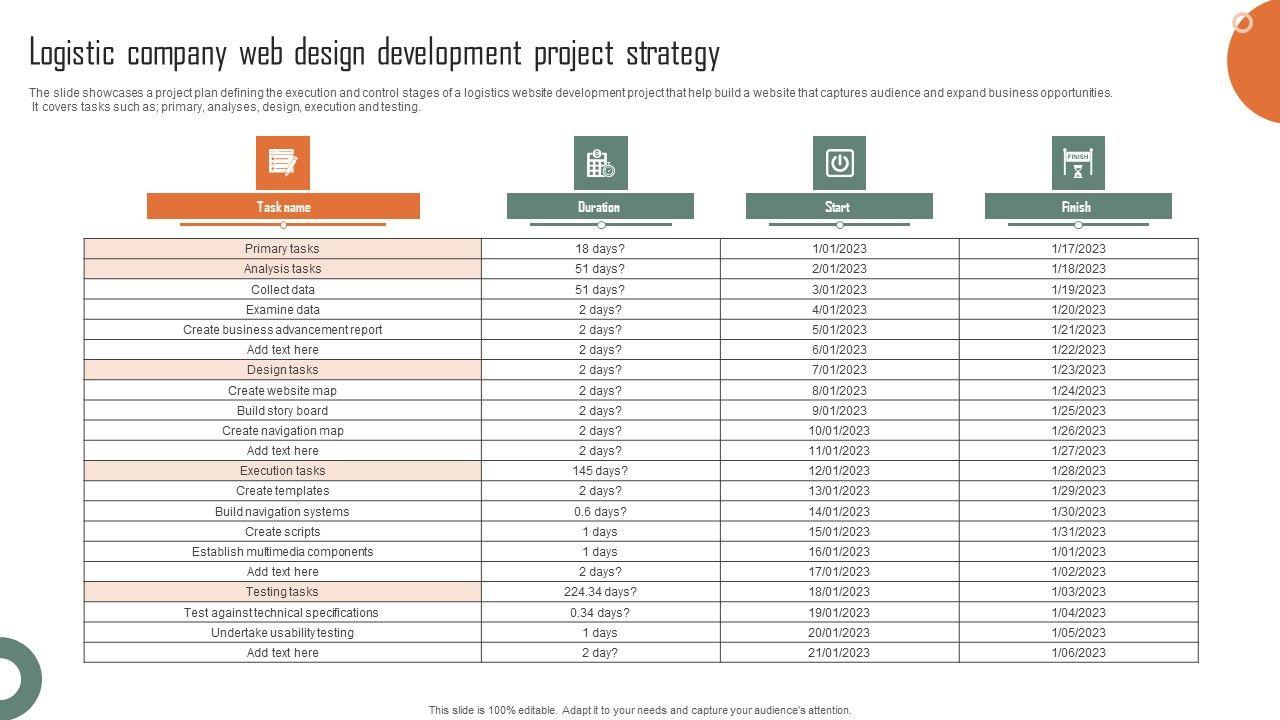Click start date "14/01/2023"
This screenshot has width=1280, height=720.
tap(839, 511)
